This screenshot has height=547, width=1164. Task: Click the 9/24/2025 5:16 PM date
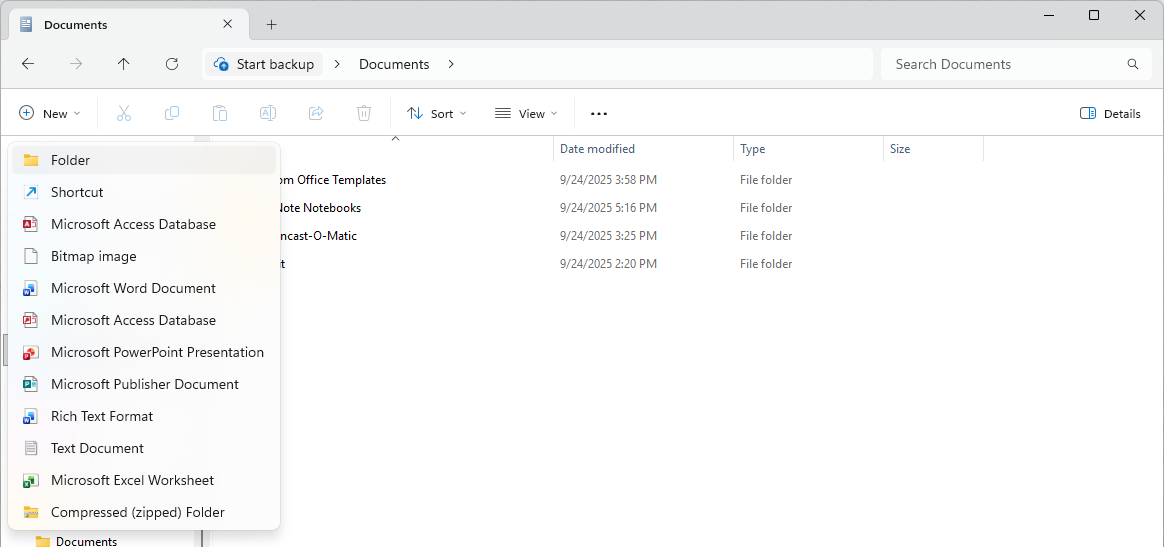click(x=608, y=208)
